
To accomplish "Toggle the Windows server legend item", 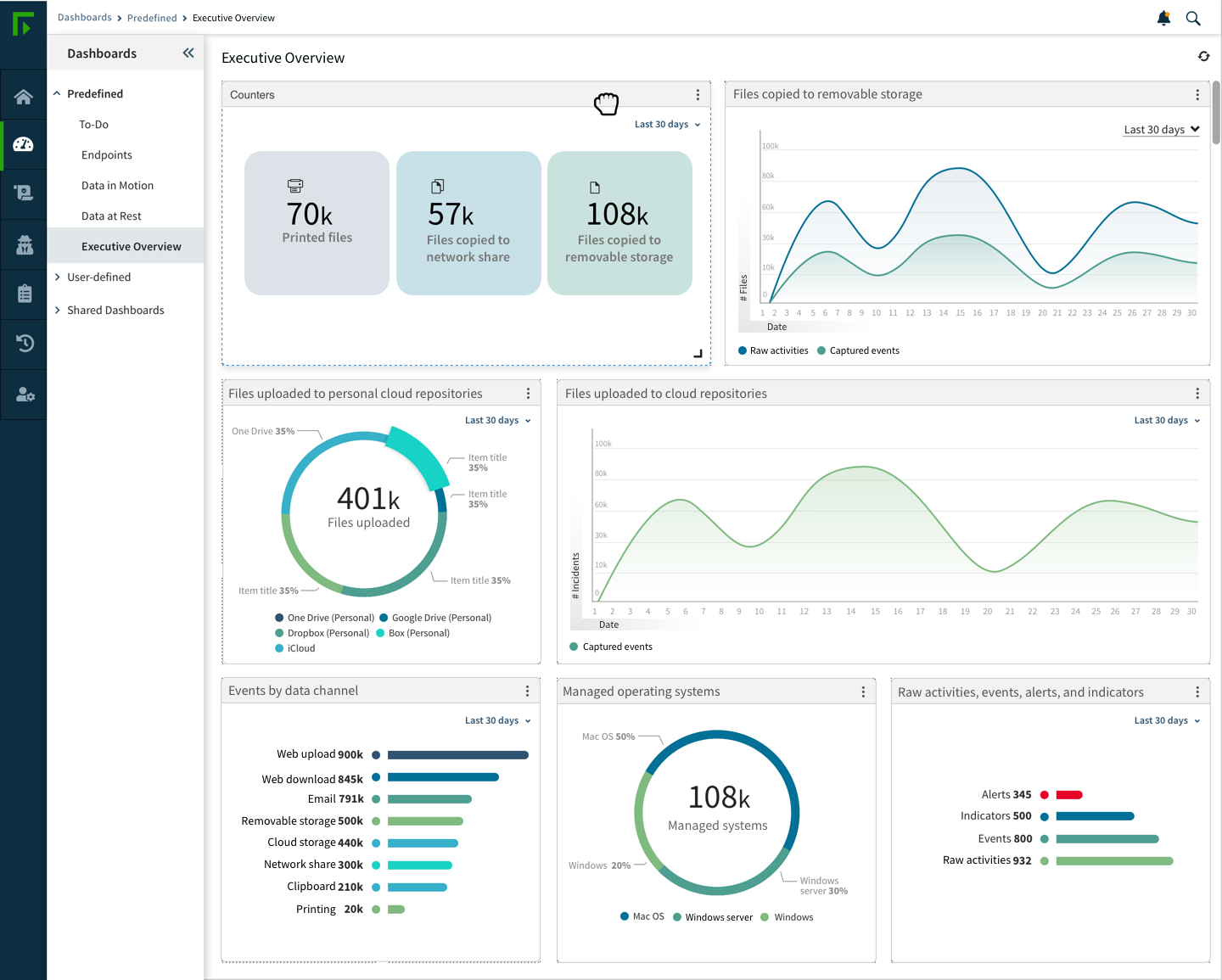I will (x=713, y=917).
